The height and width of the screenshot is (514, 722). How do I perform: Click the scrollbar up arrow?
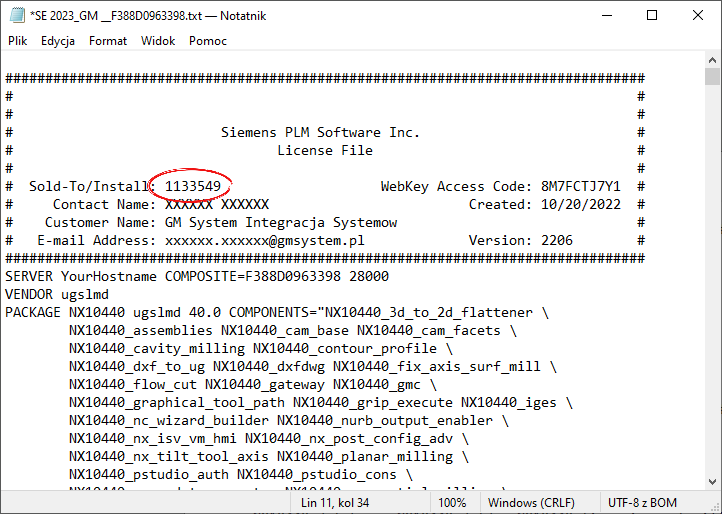tap(712, 60)
